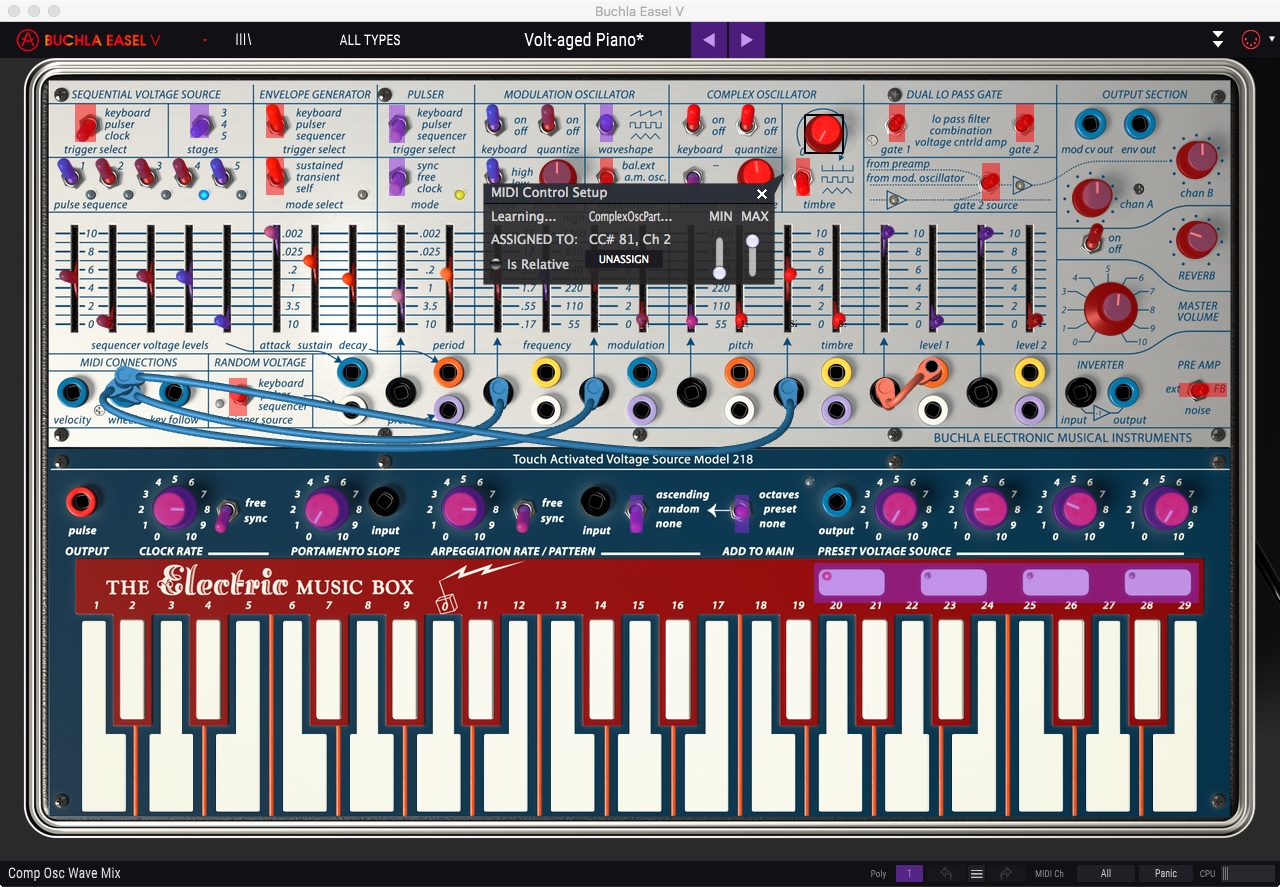Flip the gate 2 source switch
The image size is (1280, 887).
click(990, 183)
